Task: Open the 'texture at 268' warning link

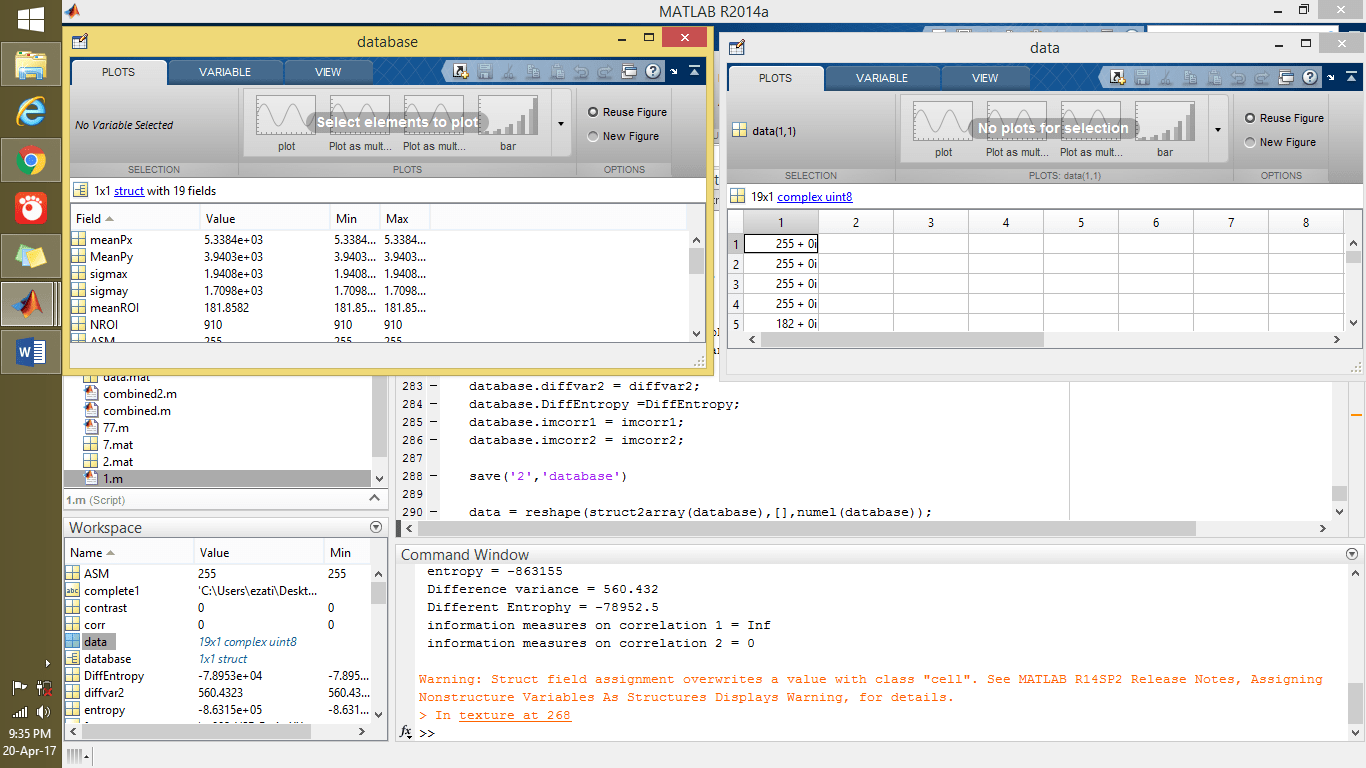Action: (515, 715)
